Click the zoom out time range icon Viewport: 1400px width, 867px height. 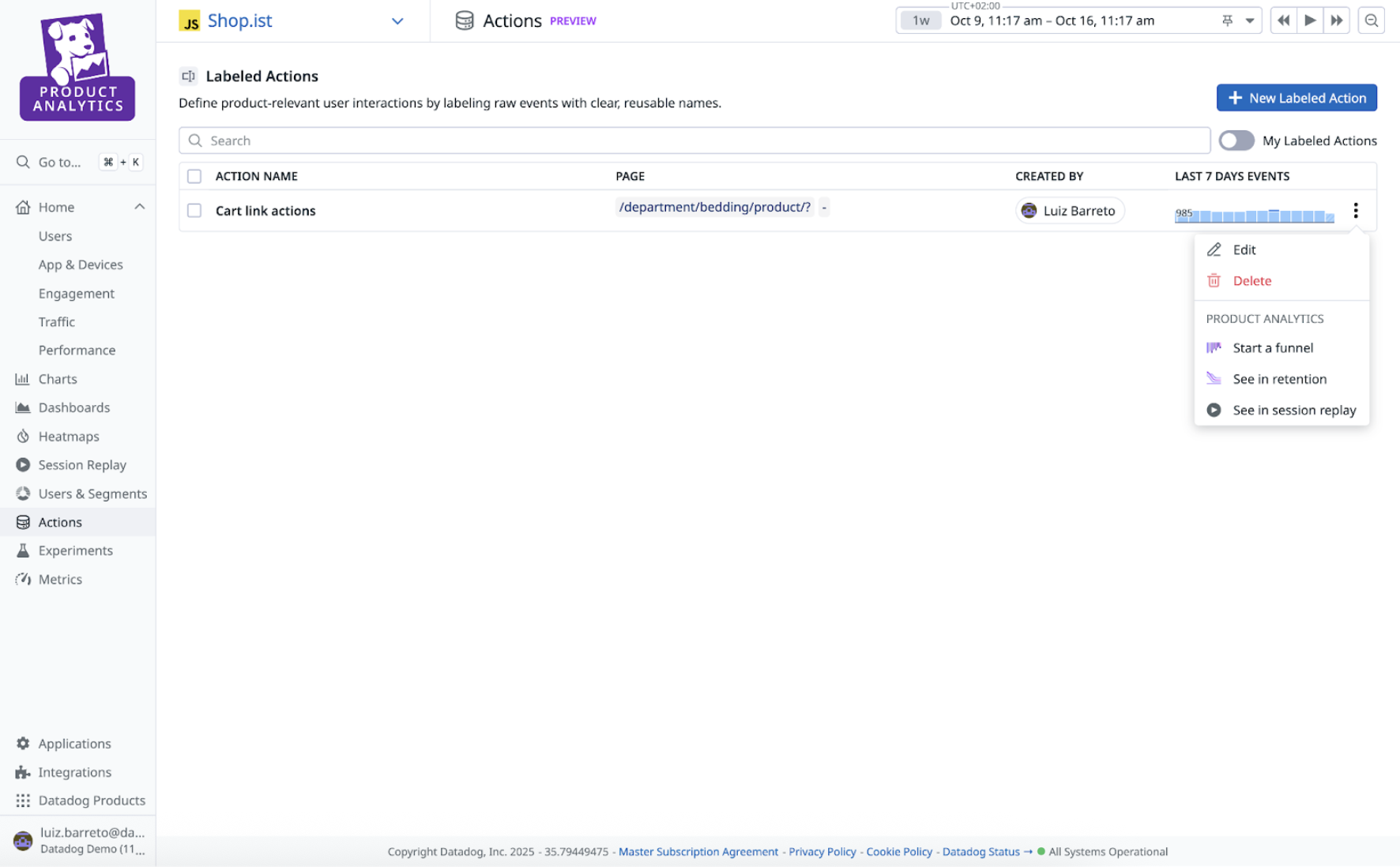(1372, 21)
